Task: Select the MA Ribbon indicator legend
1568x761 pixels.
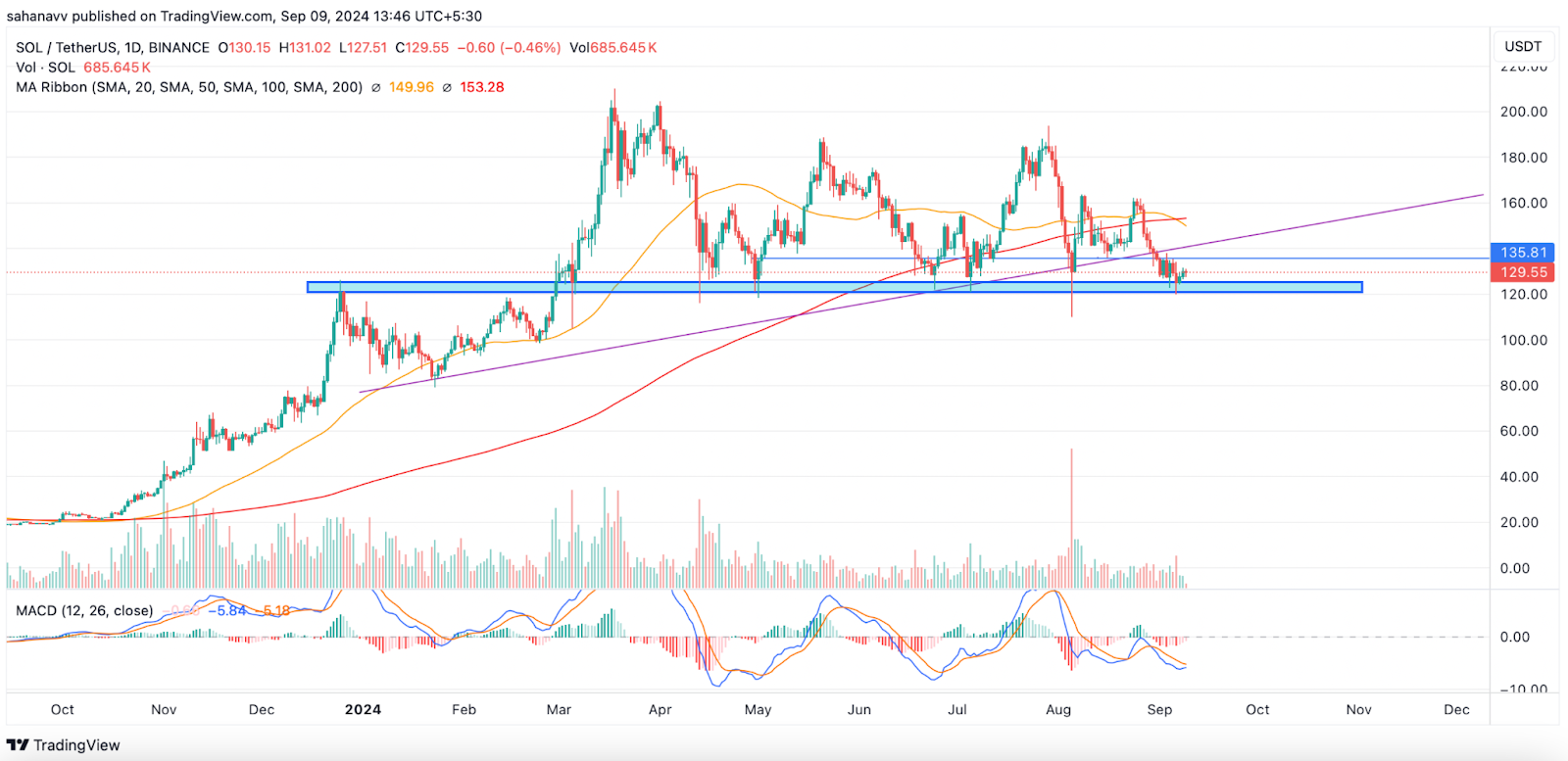Action: point(189,87)
